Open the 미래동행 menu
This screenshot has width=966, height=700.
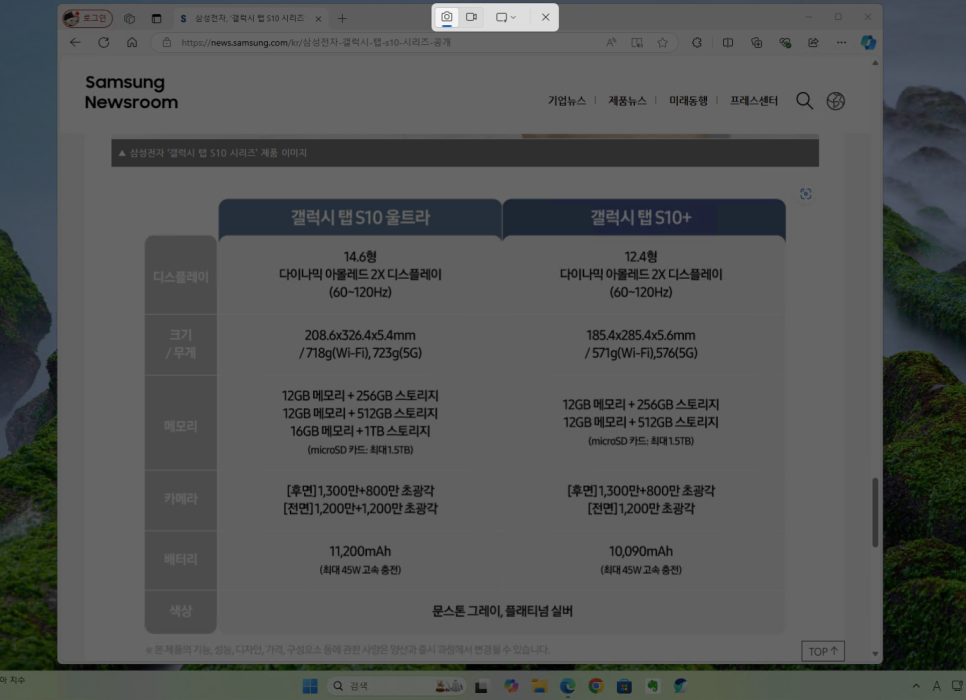click(x=688, y=100)
